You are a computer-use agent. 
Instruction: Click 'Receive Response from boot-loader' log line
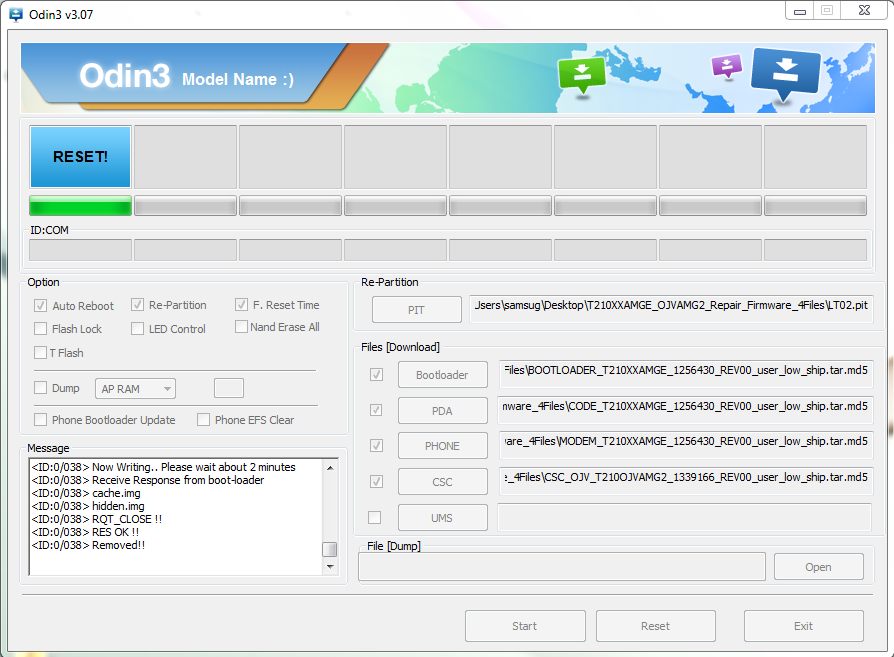click(x=148, y=480)
